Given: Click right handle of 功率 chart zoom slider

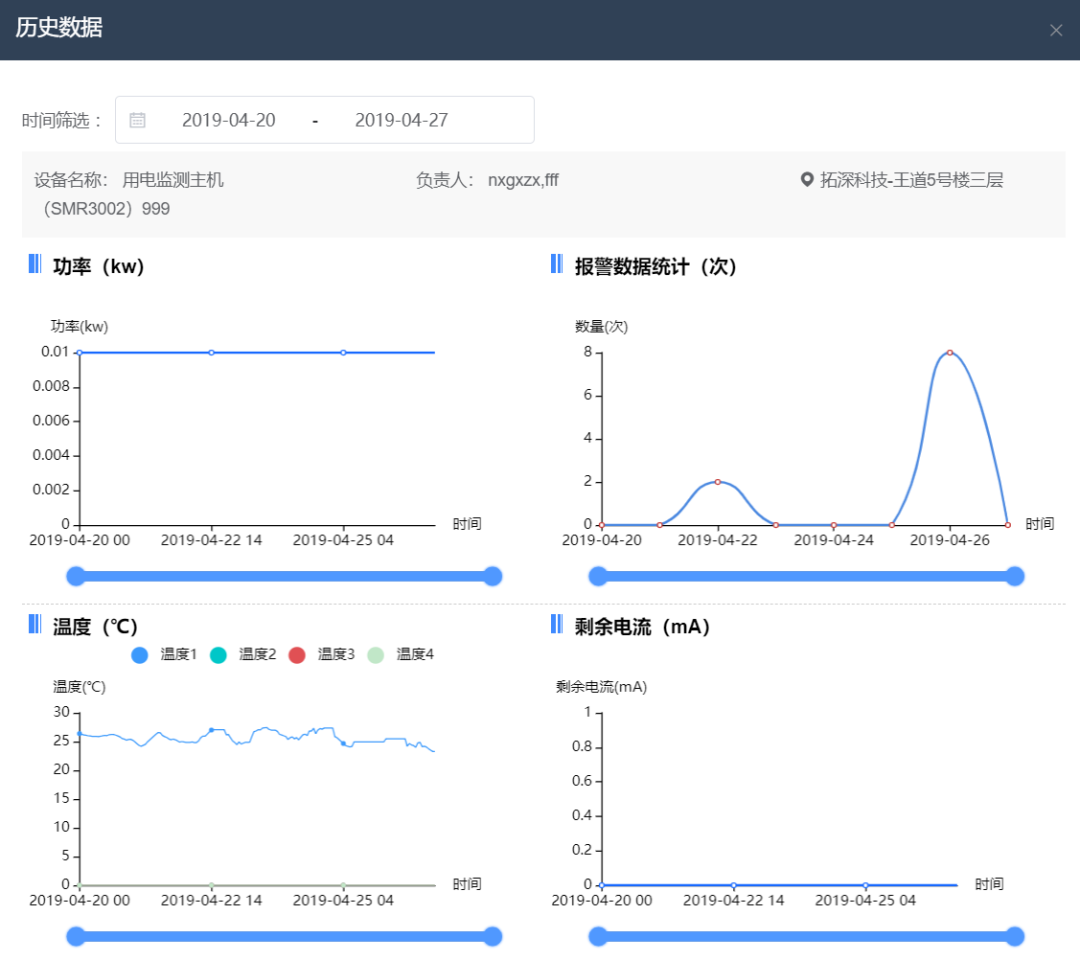Looking at the screenshot, I should pos(492,576).
